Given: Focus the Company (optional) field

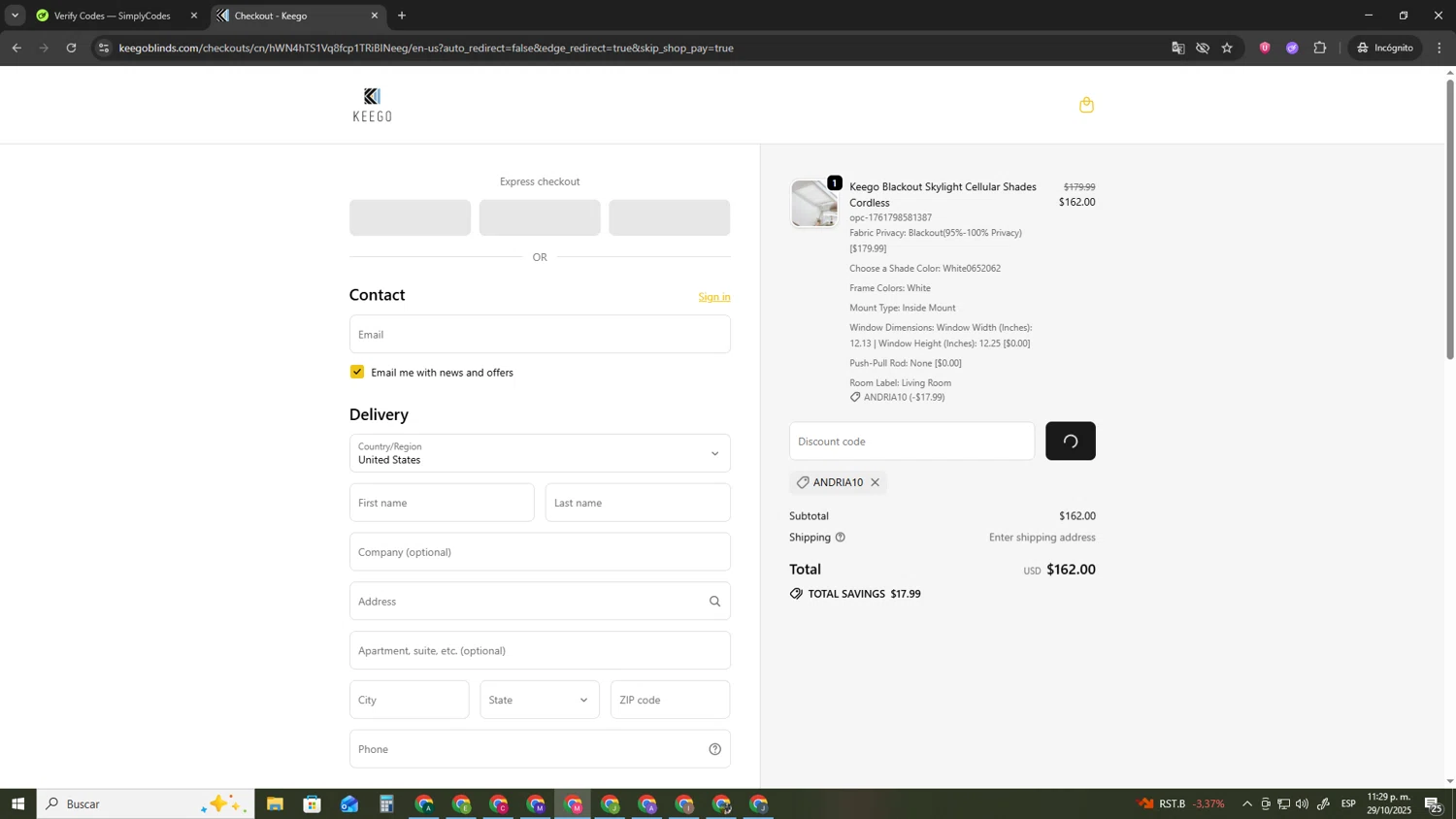Looking at the screenshot, I should tap(540, 552).
